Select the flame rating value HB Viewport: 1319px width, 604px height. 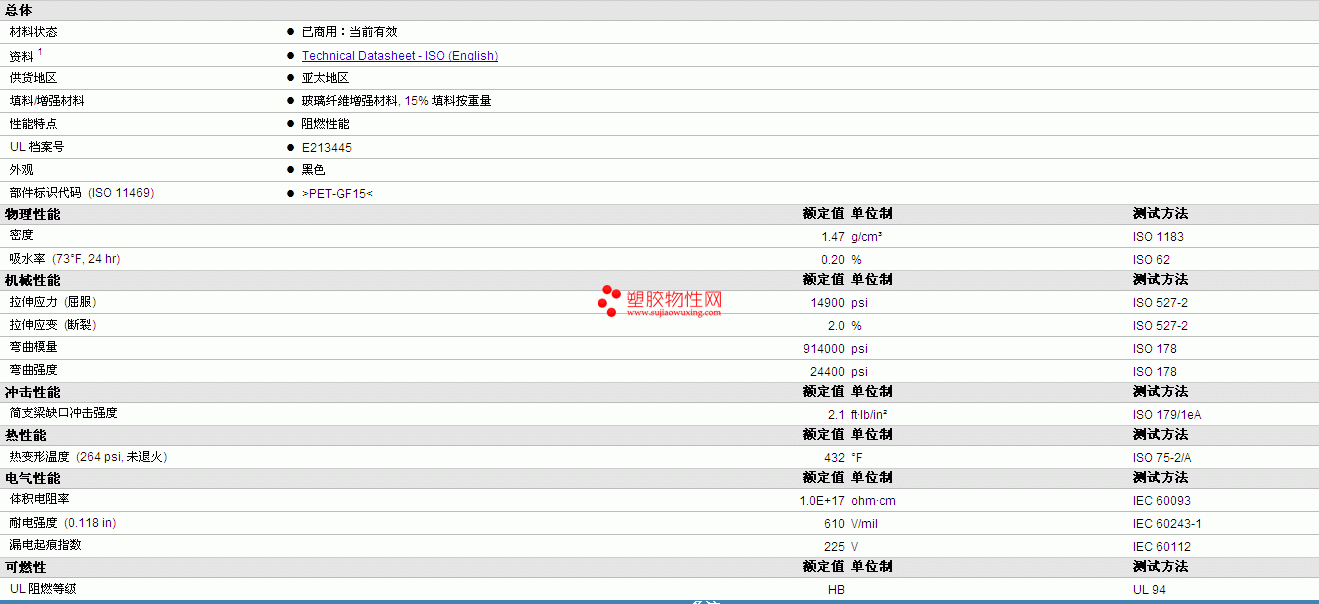point(836,590)
